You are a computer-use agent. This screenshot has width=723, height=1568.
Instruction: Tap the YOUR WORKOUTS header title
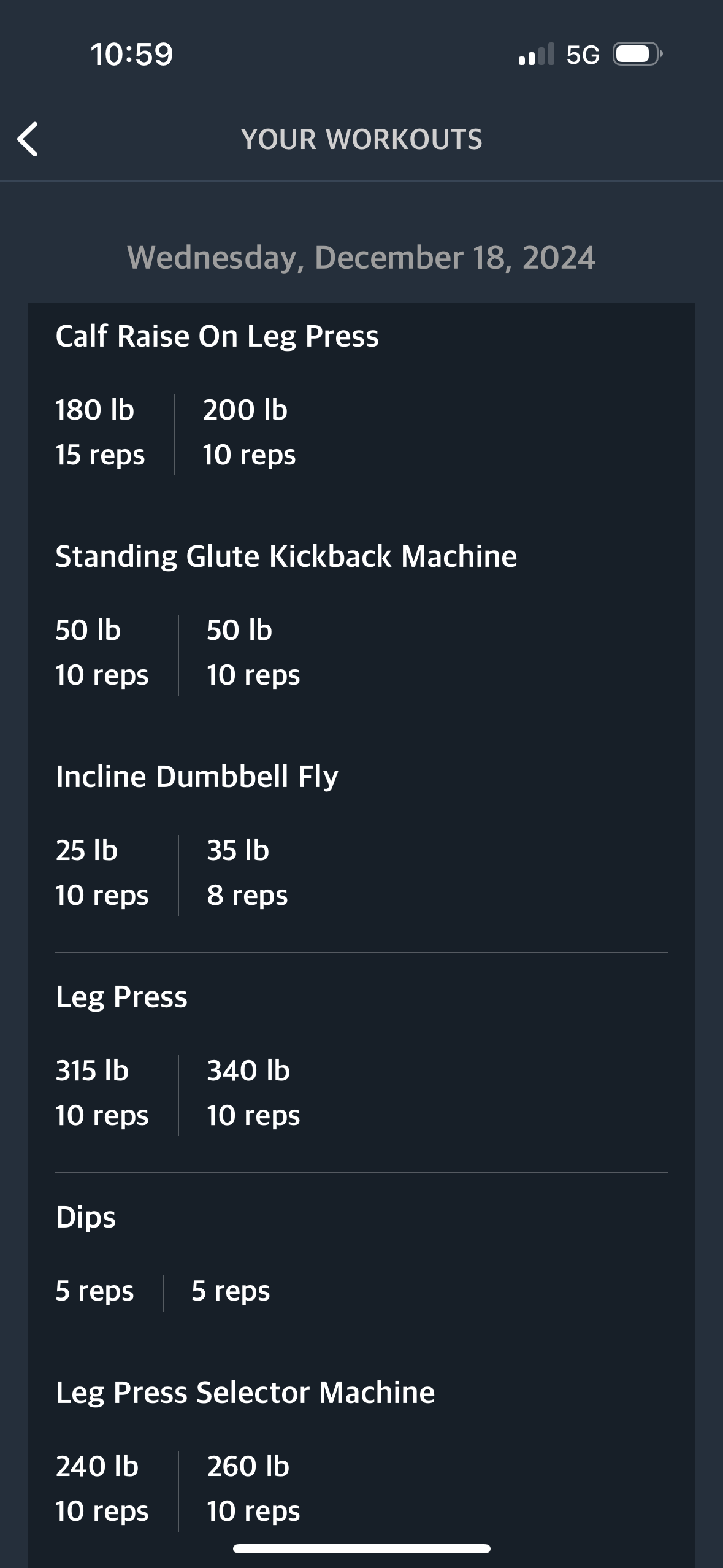click(362, 139)
